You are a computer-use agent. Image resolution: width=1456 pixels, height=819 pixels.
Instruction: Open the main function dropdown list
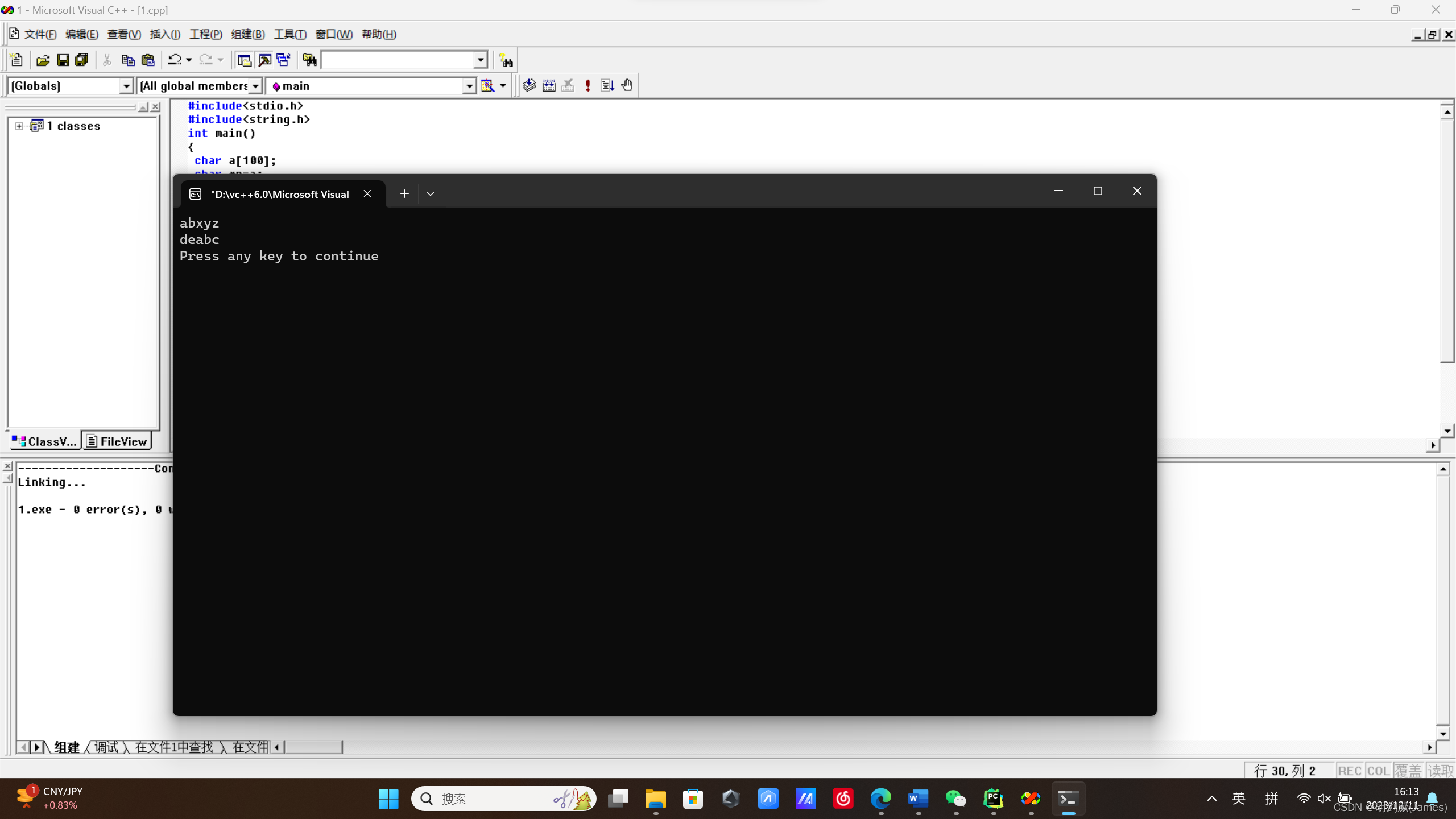(x=469, y=86)
